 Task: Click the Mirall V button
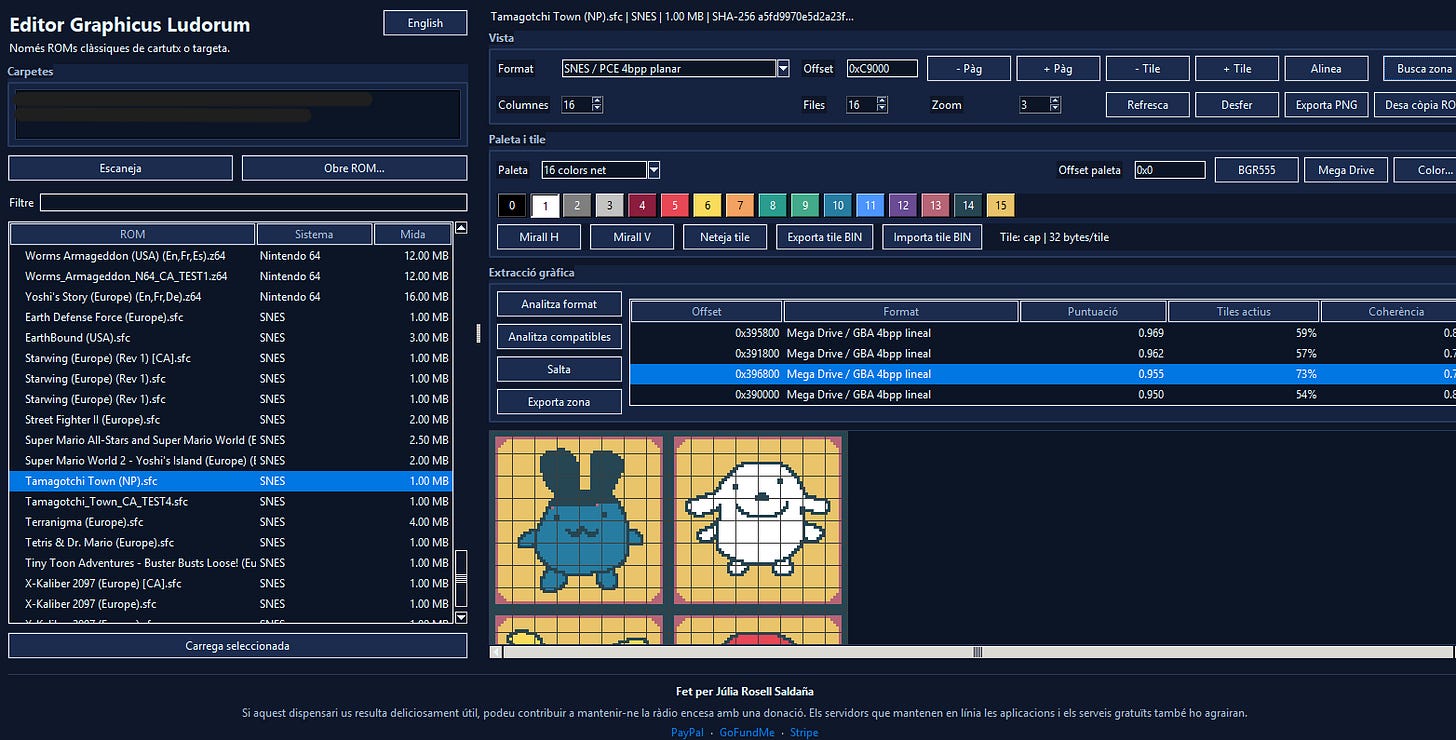point(632,237)
